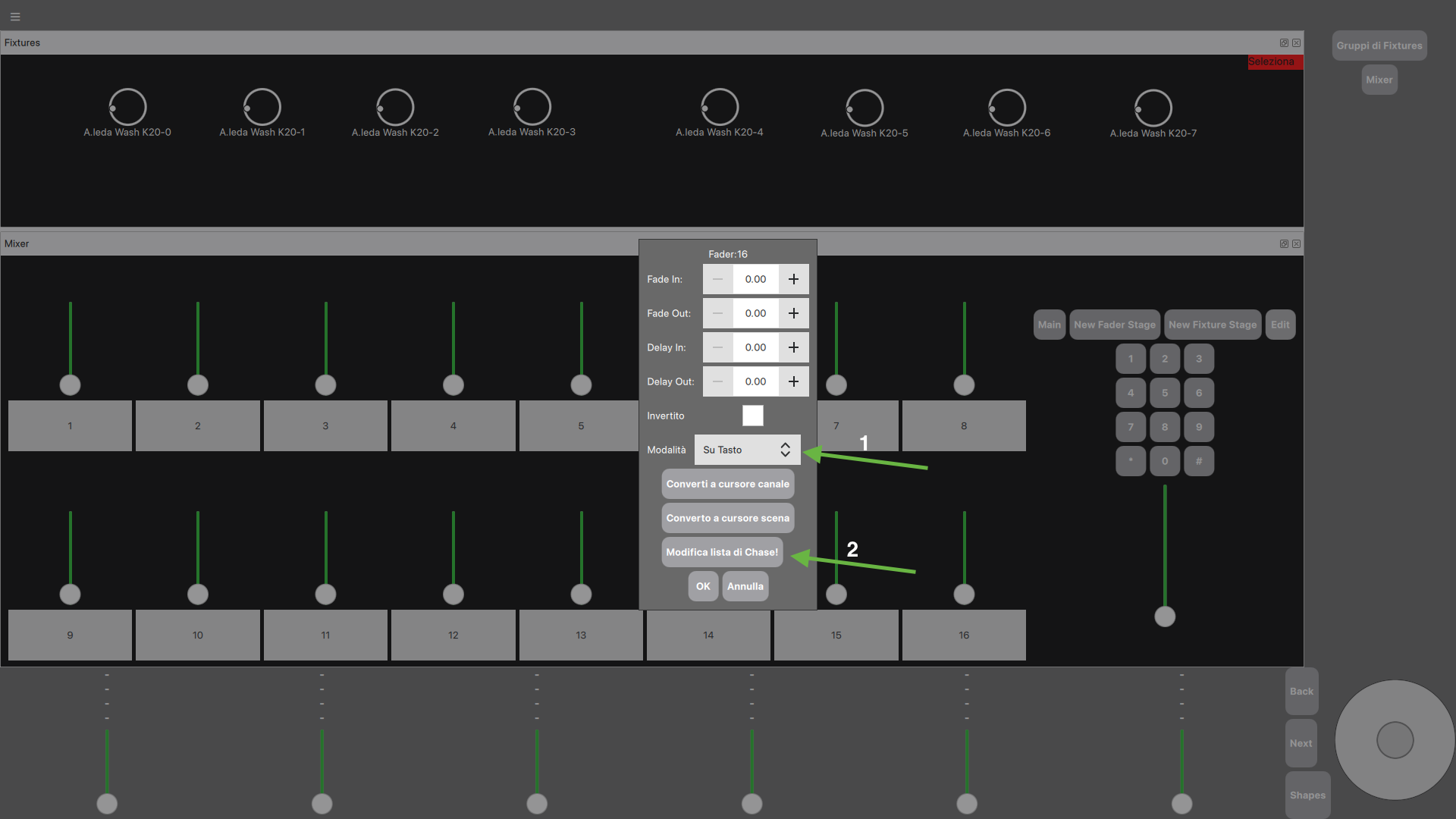Click Converto a cursore scena button
The image size is (1456, 819).
click(x=728, y=518)
